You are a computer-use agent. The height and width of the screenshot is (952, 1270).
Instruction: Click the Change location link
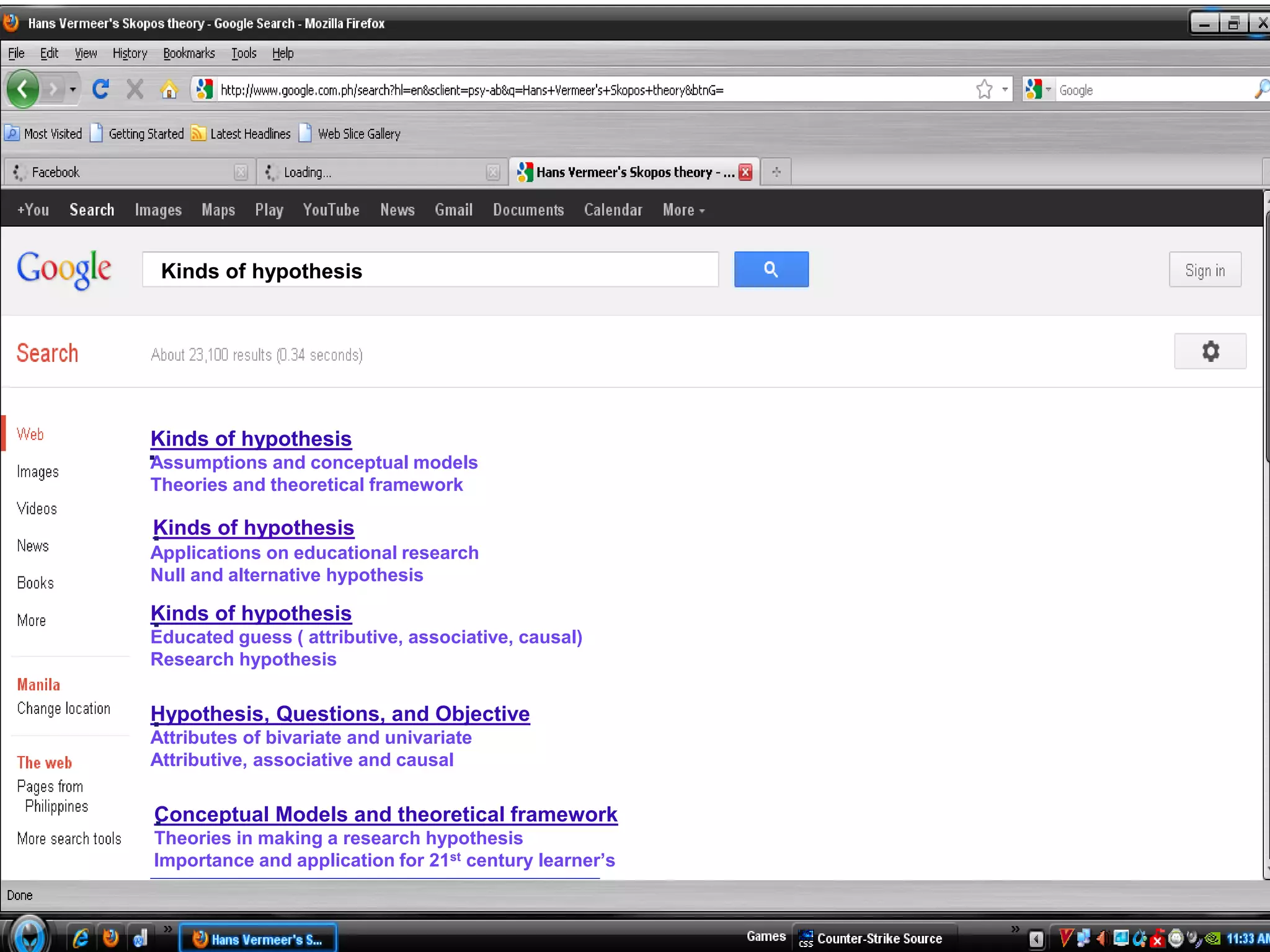(63, 708)
